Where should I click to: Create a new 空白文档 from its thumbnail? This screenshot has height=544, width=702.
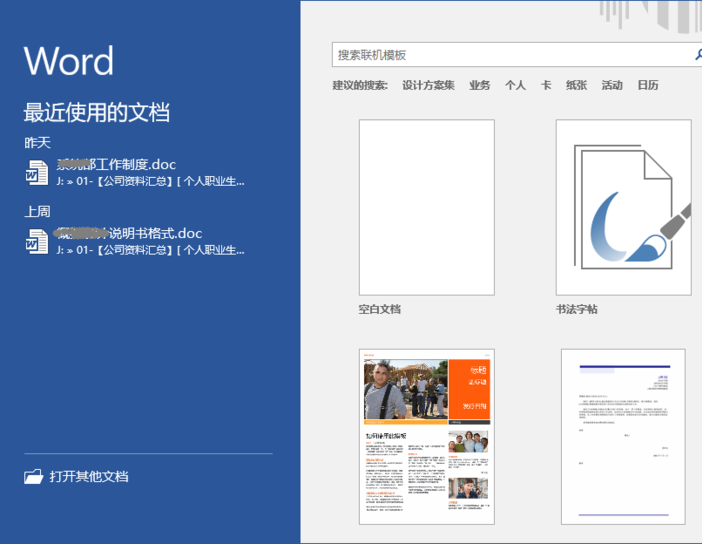[426, 207]
